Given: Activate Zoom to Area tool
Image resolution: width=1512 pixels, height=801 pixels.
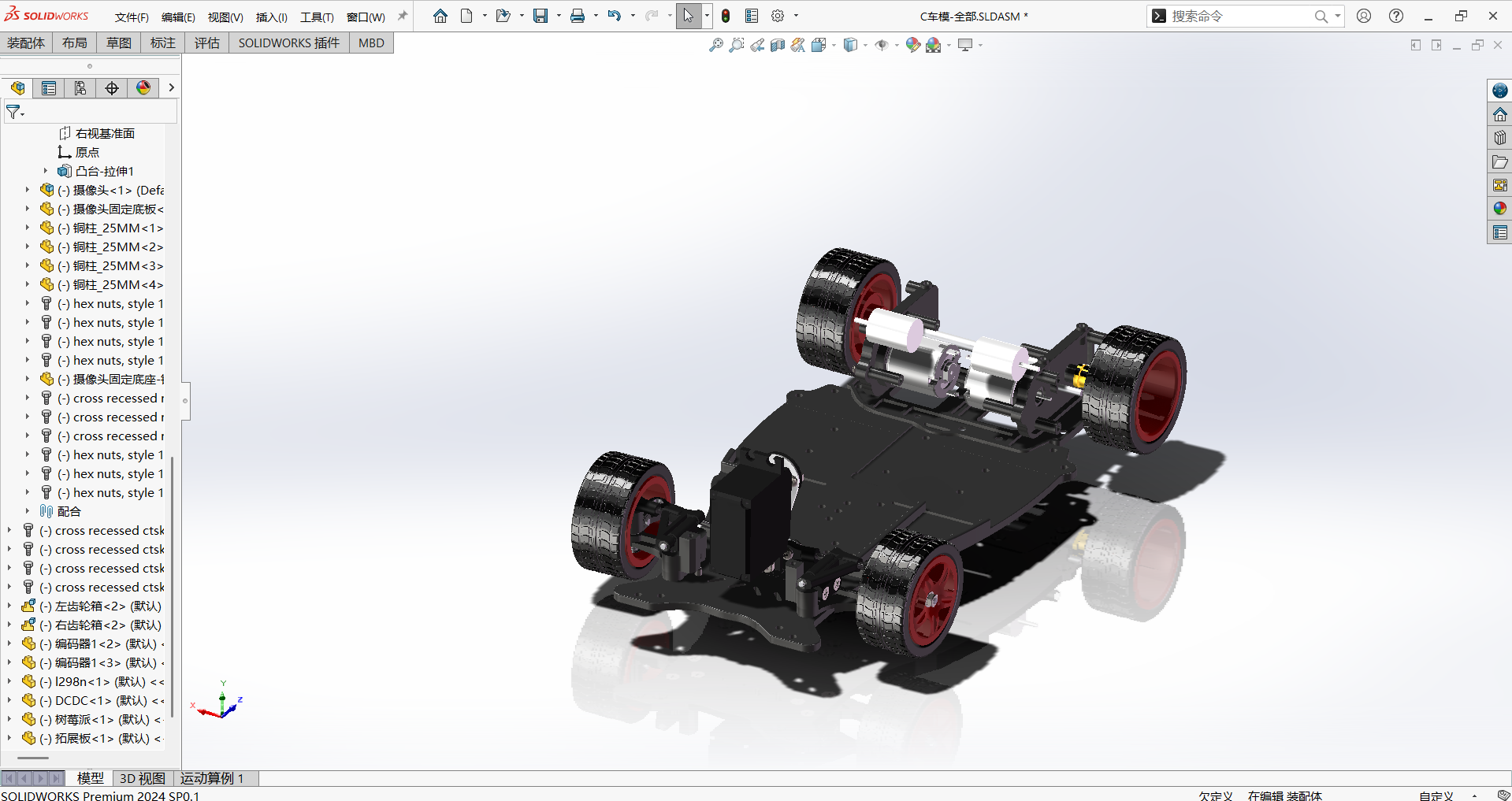Looking at the screenshot, I should tap(737, 45).
